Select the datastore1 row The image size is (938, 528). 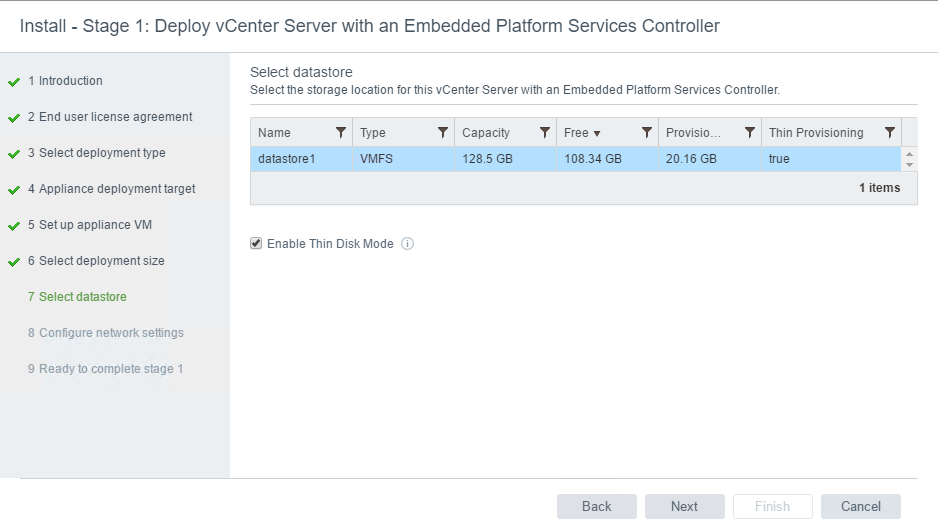(x=575, y=158)
